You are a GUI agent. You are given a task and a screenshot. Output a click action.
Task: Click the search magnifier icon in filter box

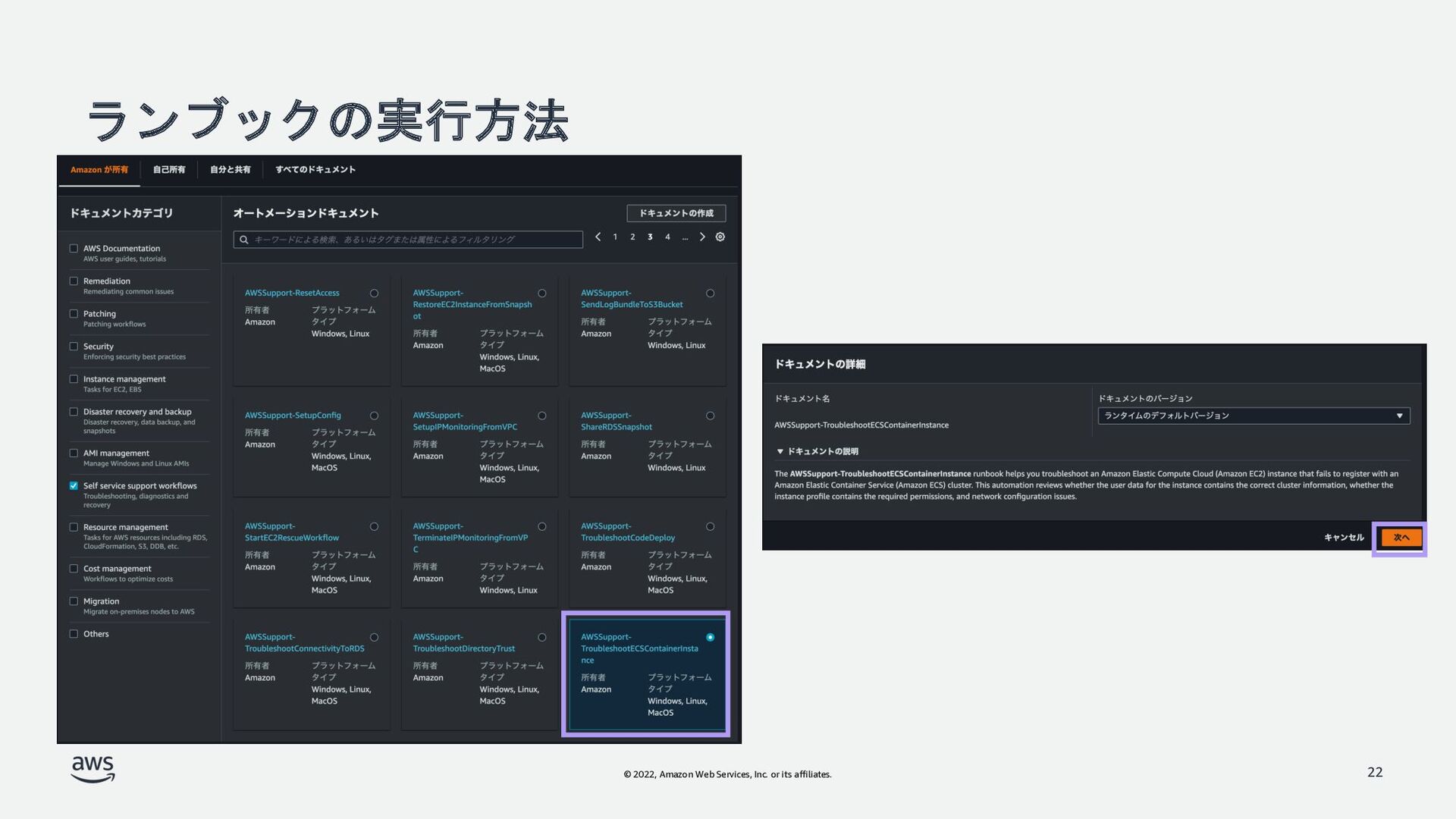click(243, 240)
